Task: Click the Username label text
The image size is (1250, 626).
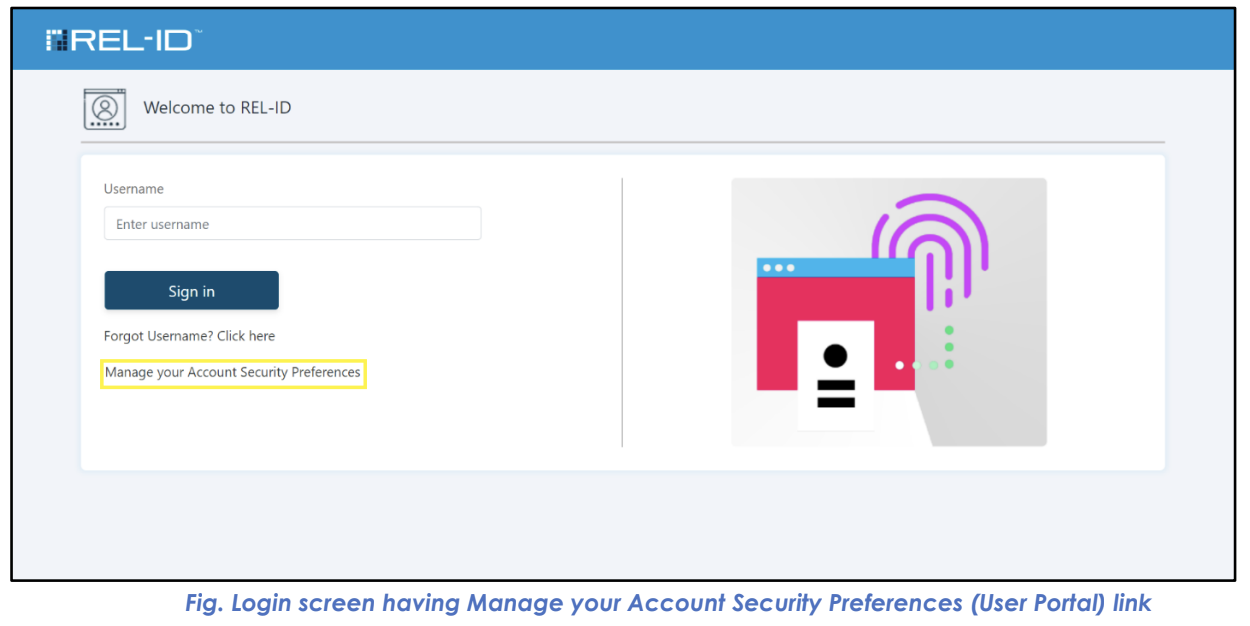Action: click(134, 189)
